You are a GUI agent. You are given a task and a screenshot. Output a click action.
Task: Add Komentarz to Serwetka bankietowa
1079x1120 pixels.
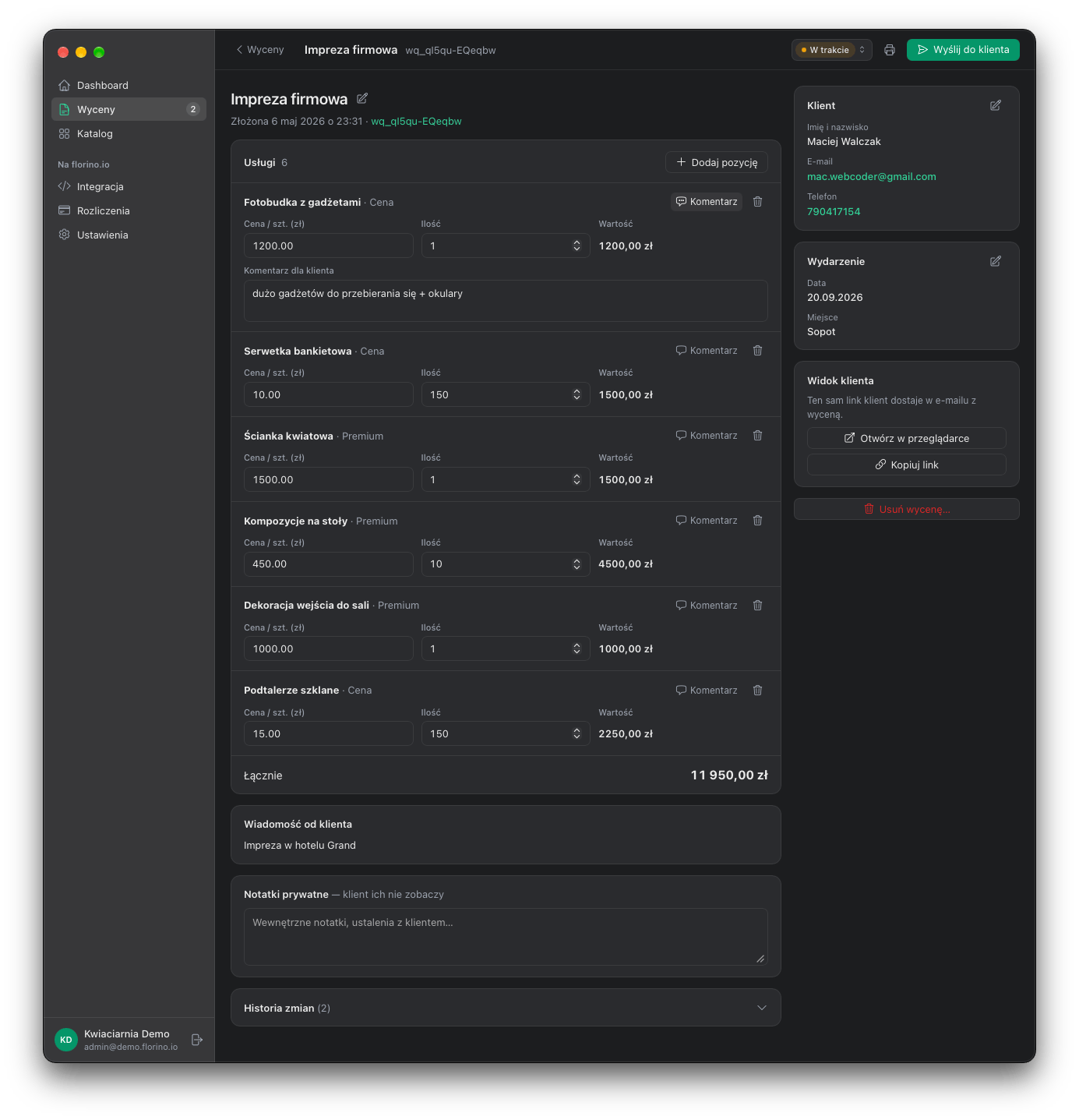coord(707,351)
